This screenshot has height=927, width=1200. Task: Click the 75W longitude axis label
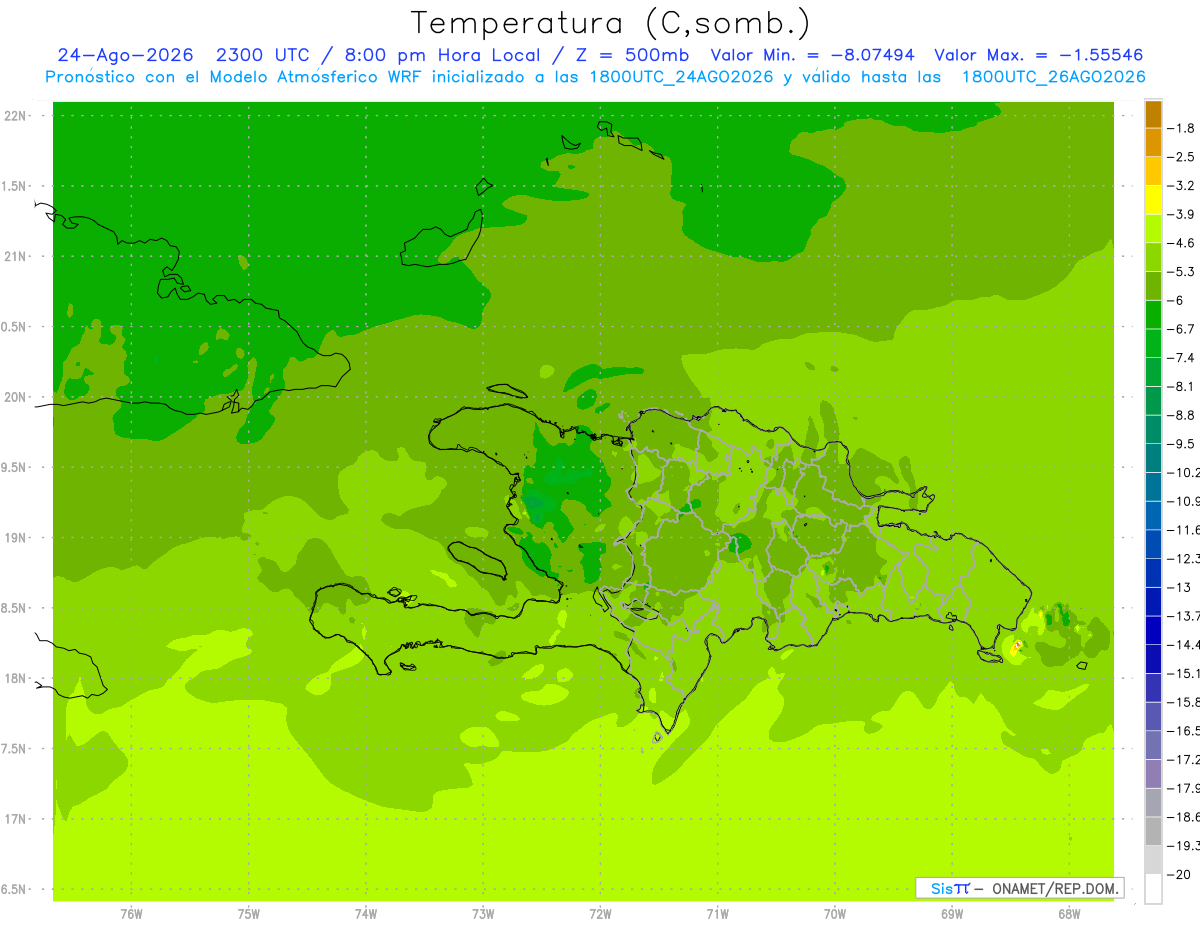(249, 914)
